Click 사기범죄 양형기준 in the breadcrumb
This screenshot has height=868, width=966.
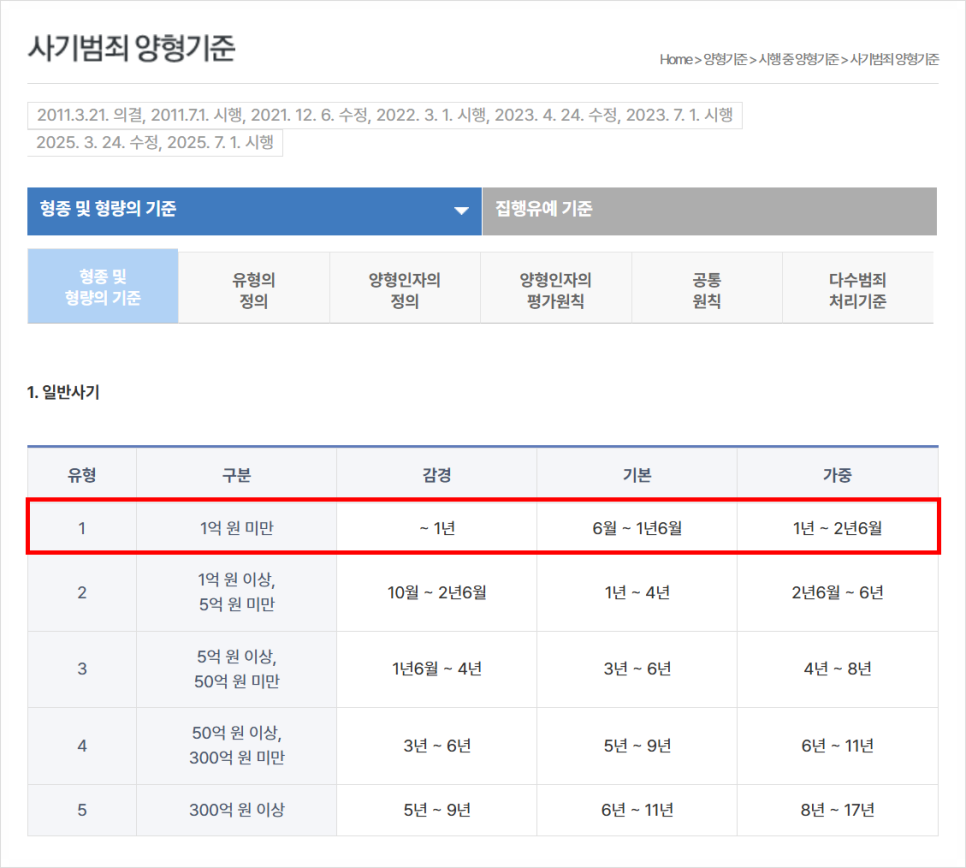point(894,60)
